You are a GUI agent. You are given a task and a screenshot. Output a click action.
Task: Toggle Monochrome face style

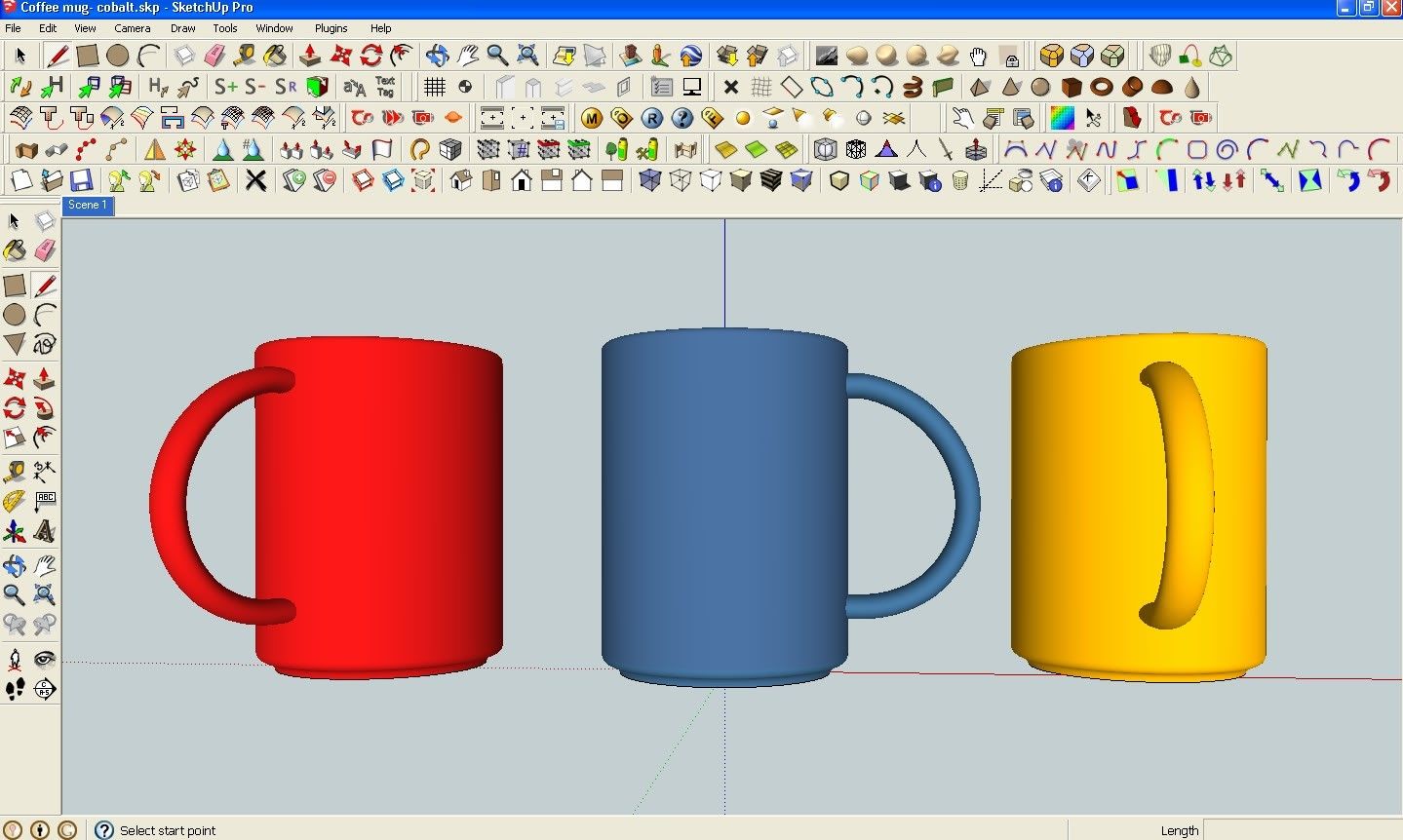click(x=801, y=180)
